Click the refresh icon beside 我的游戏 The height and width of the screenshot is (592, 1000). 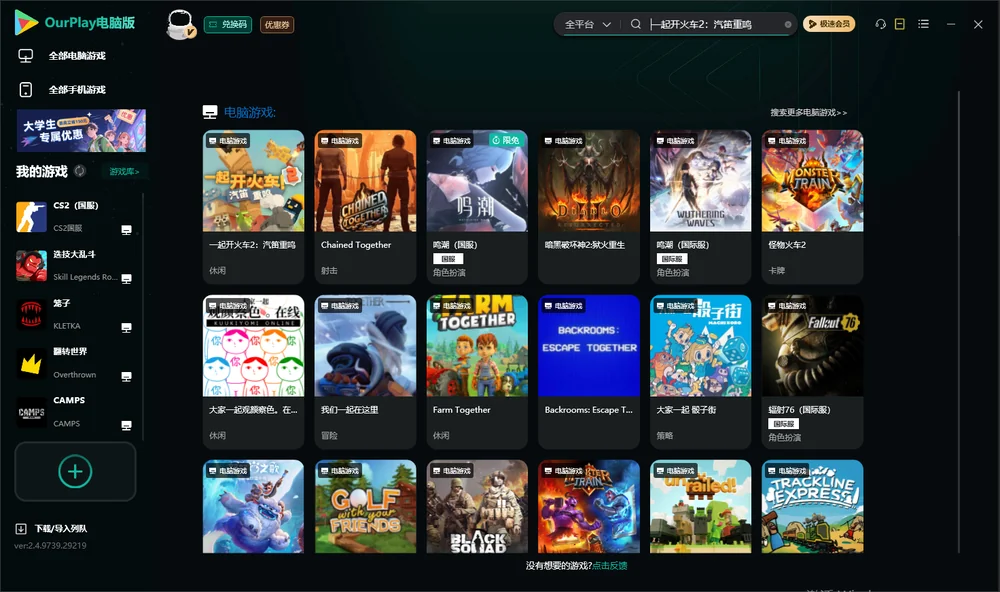pos(80,171)
